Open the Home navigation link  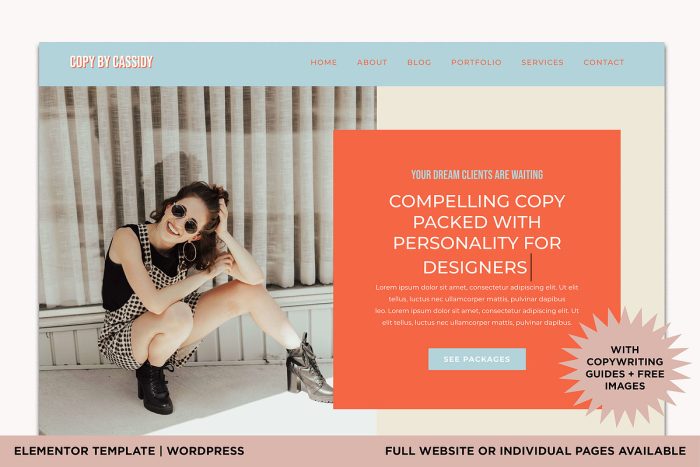point(324,63)
